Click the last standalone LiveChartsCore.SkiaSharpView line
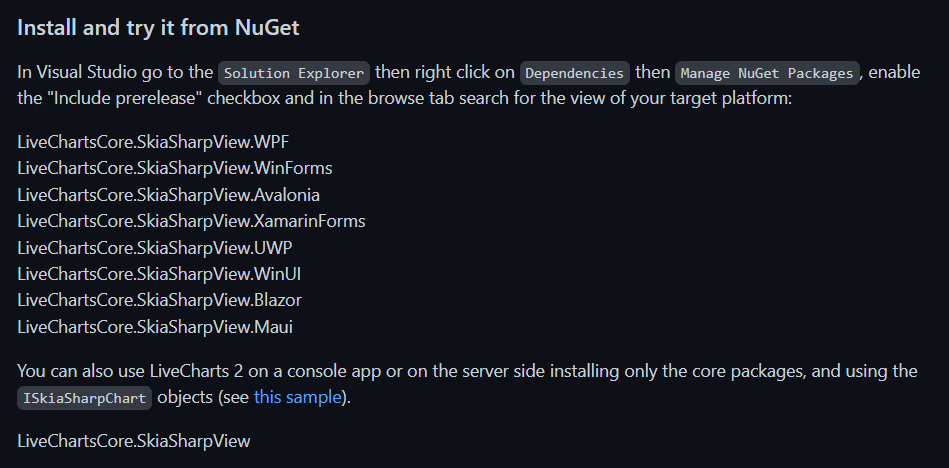 [x=134, y=441]
